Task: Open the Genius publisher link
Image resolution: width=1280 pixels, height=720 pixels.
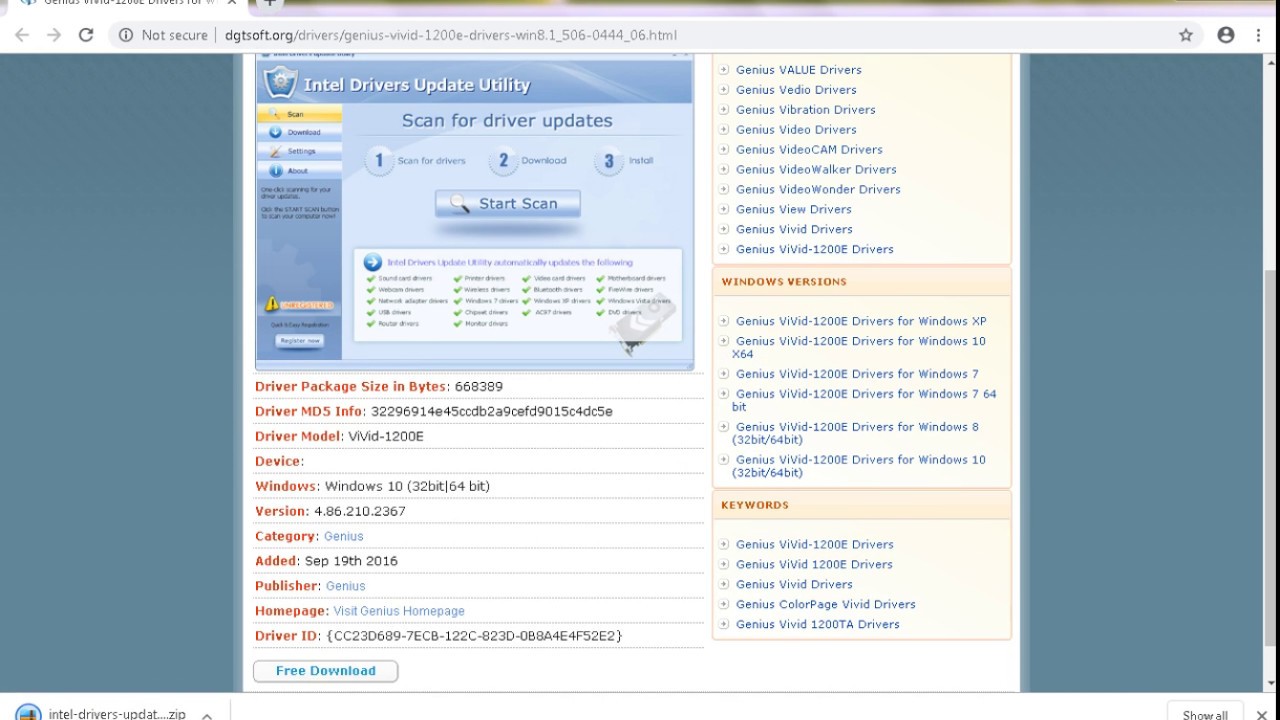Action: tap(346, 586)
